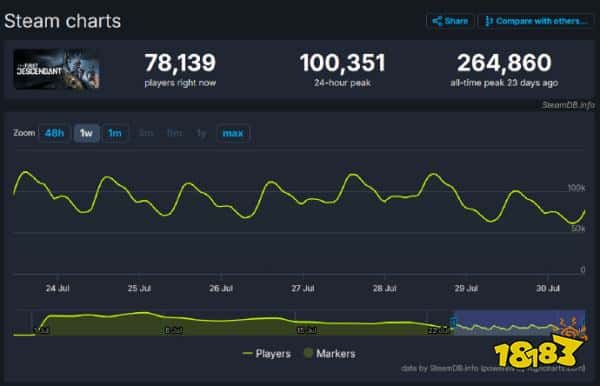Viewport: 600px width, 386px height.
Task: Click the compare icon beside Compare text
Action: (x=488, y=21)
